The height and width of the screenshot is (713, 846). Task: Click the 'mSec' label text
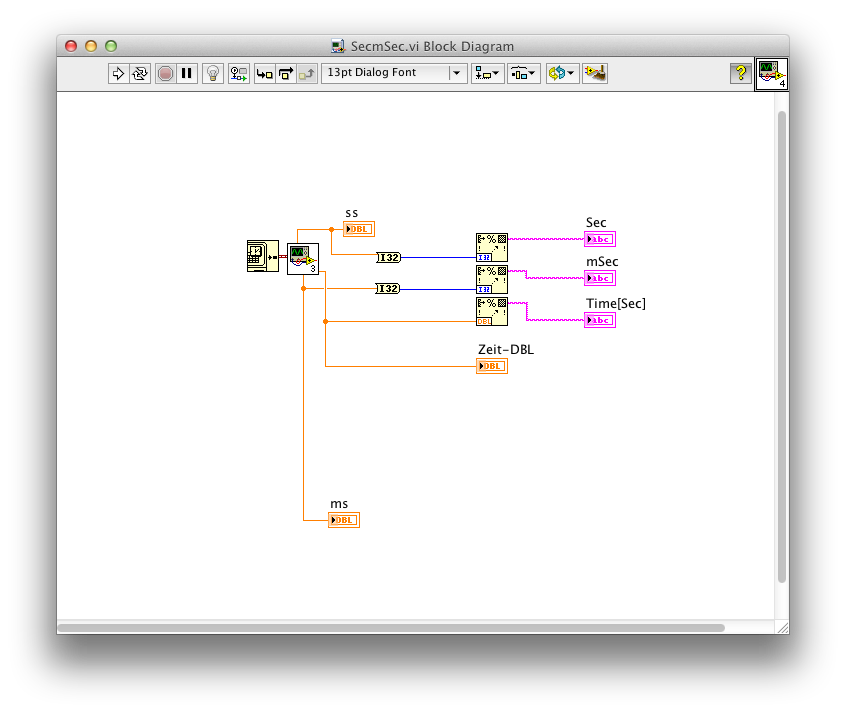[602, 261]
